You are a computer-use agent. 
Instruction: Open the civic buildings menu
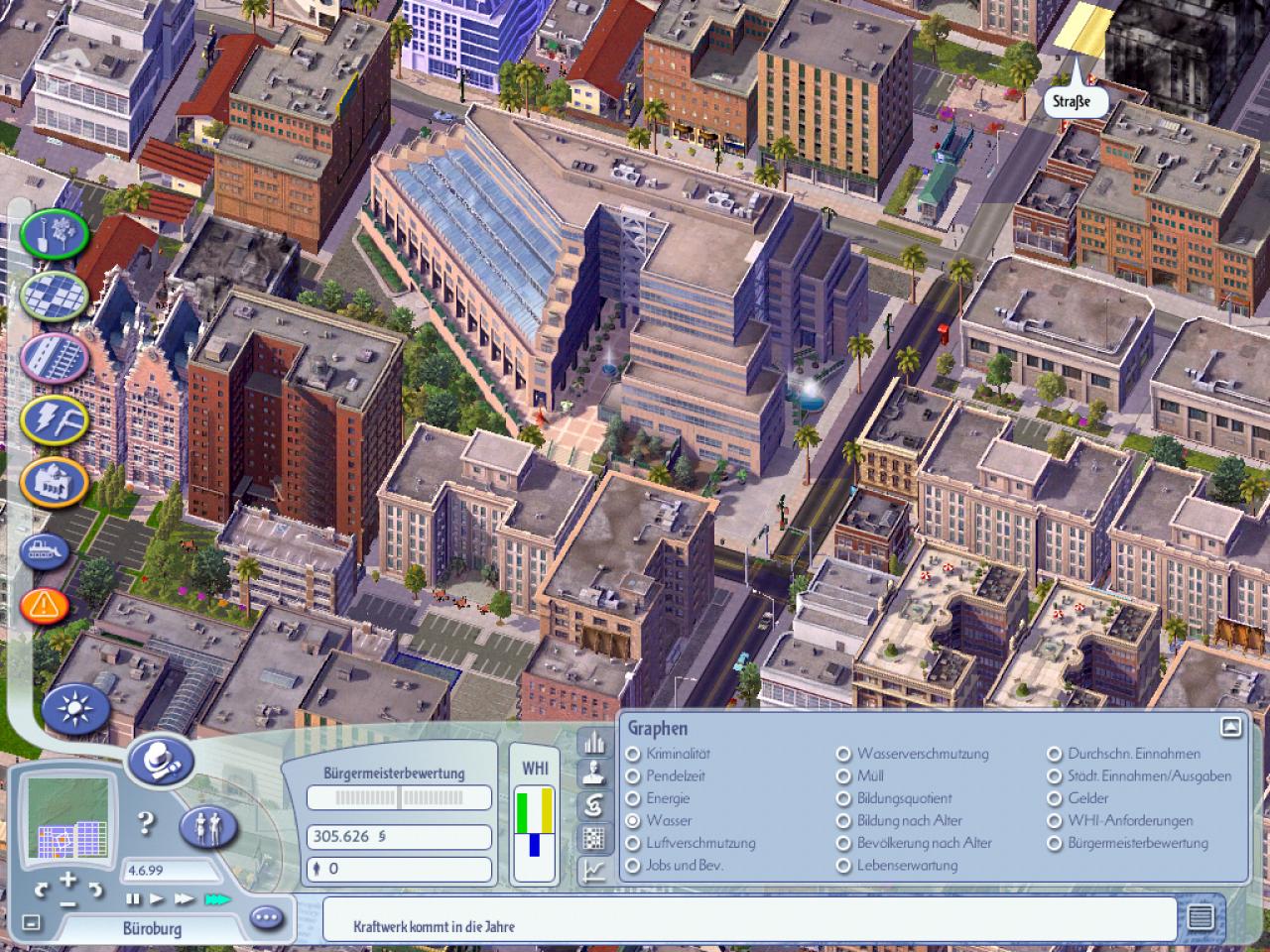pyautogui.click(x=54, y=482)
